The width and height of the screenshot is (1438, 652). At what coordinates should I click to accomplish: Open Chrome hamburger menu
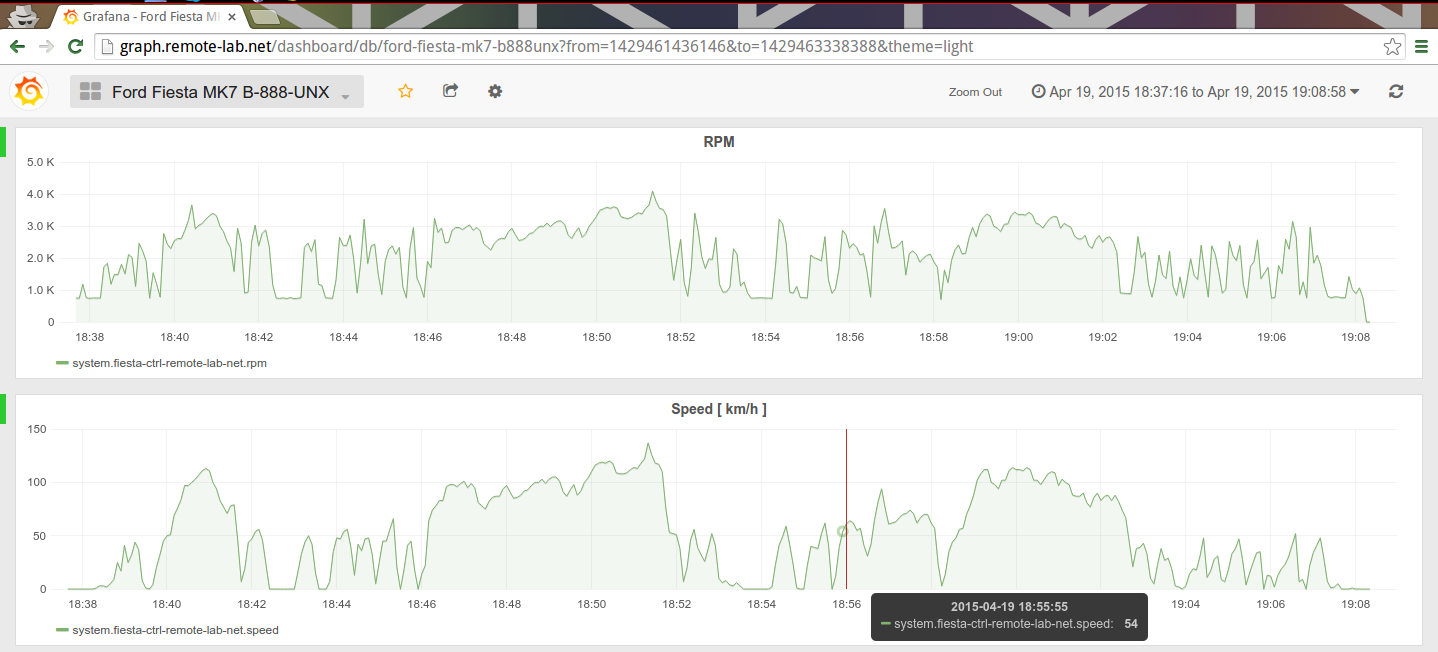tap(1422, 46)
